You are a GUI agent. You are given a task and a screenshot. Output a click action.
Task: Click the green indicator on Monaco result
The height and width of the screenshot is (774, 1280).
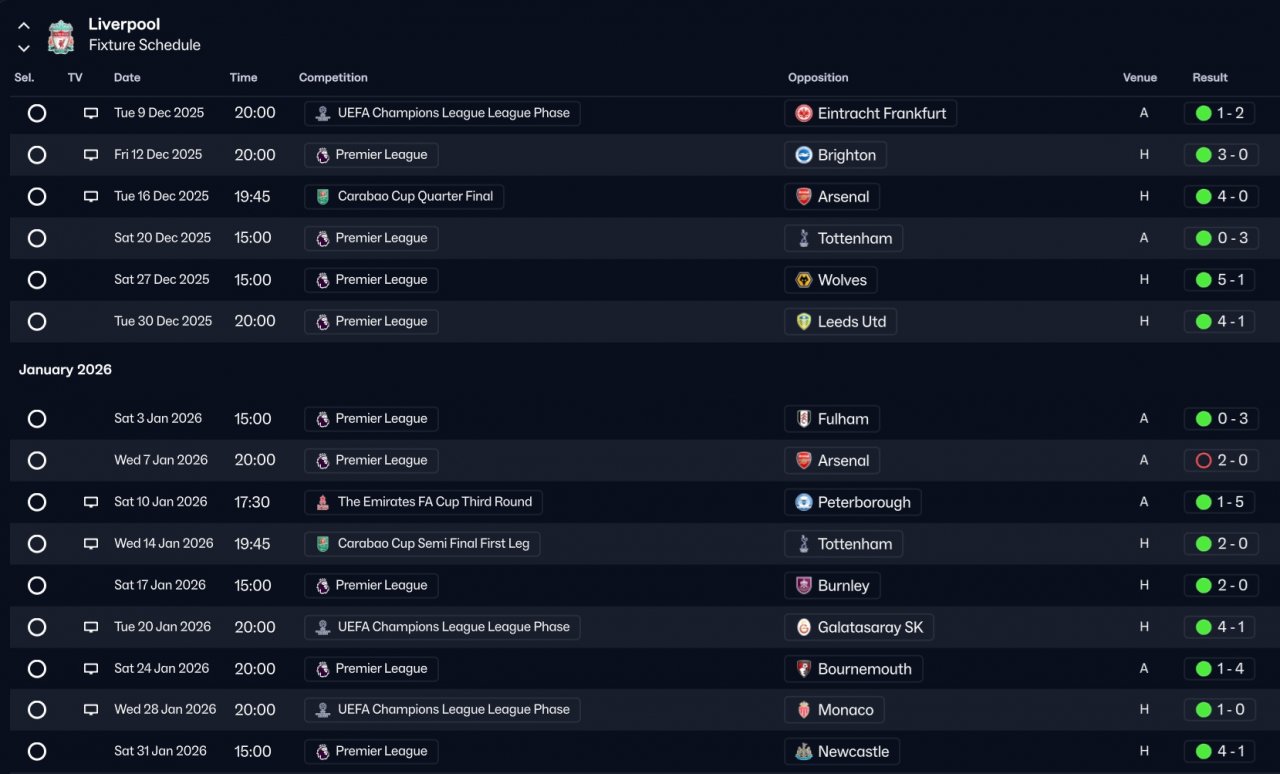coord(1204,710)
